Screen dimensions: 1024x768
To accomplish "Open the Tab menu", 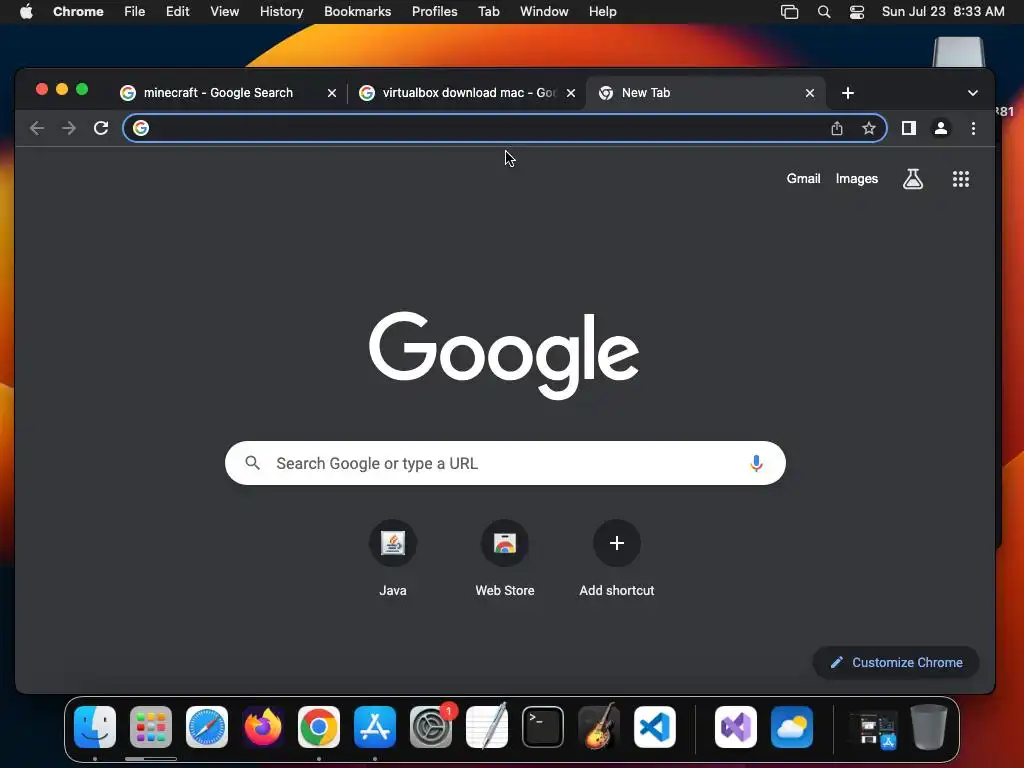I will pos(488,12).
